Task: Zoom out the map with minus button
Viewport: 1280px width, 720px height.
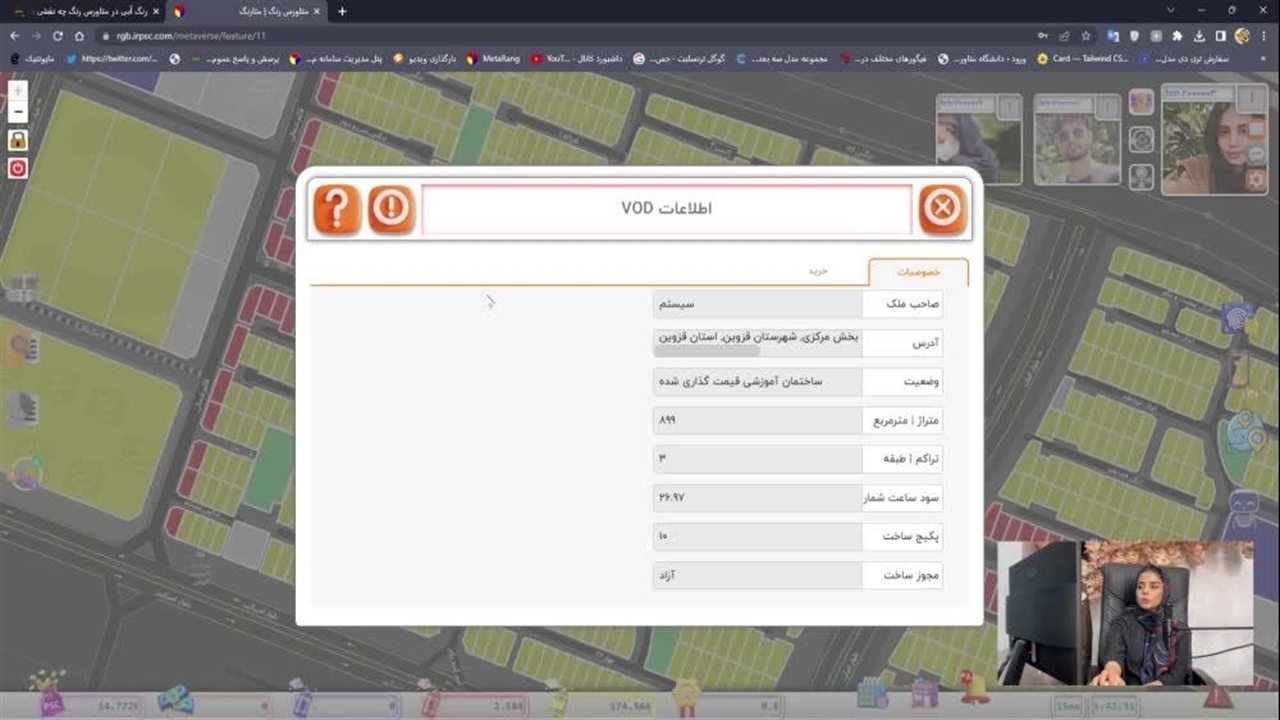Action: click(x=18, y=112)
